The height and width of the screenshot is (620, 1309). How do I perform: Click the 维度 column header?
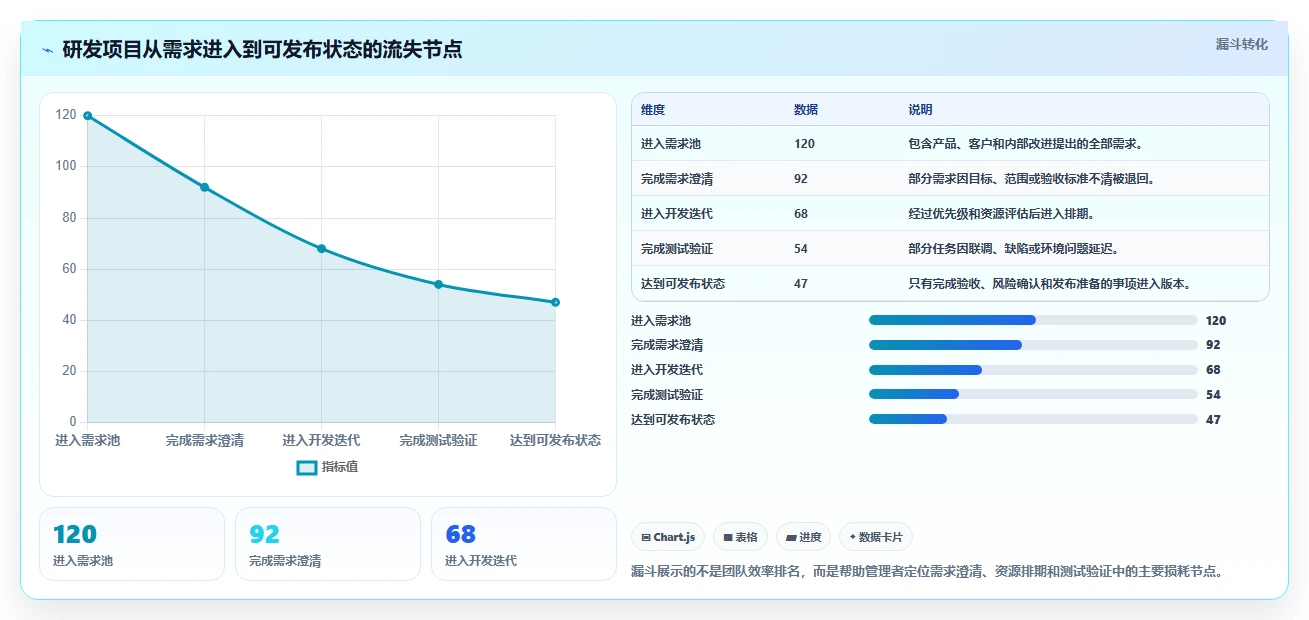[653, 110]
